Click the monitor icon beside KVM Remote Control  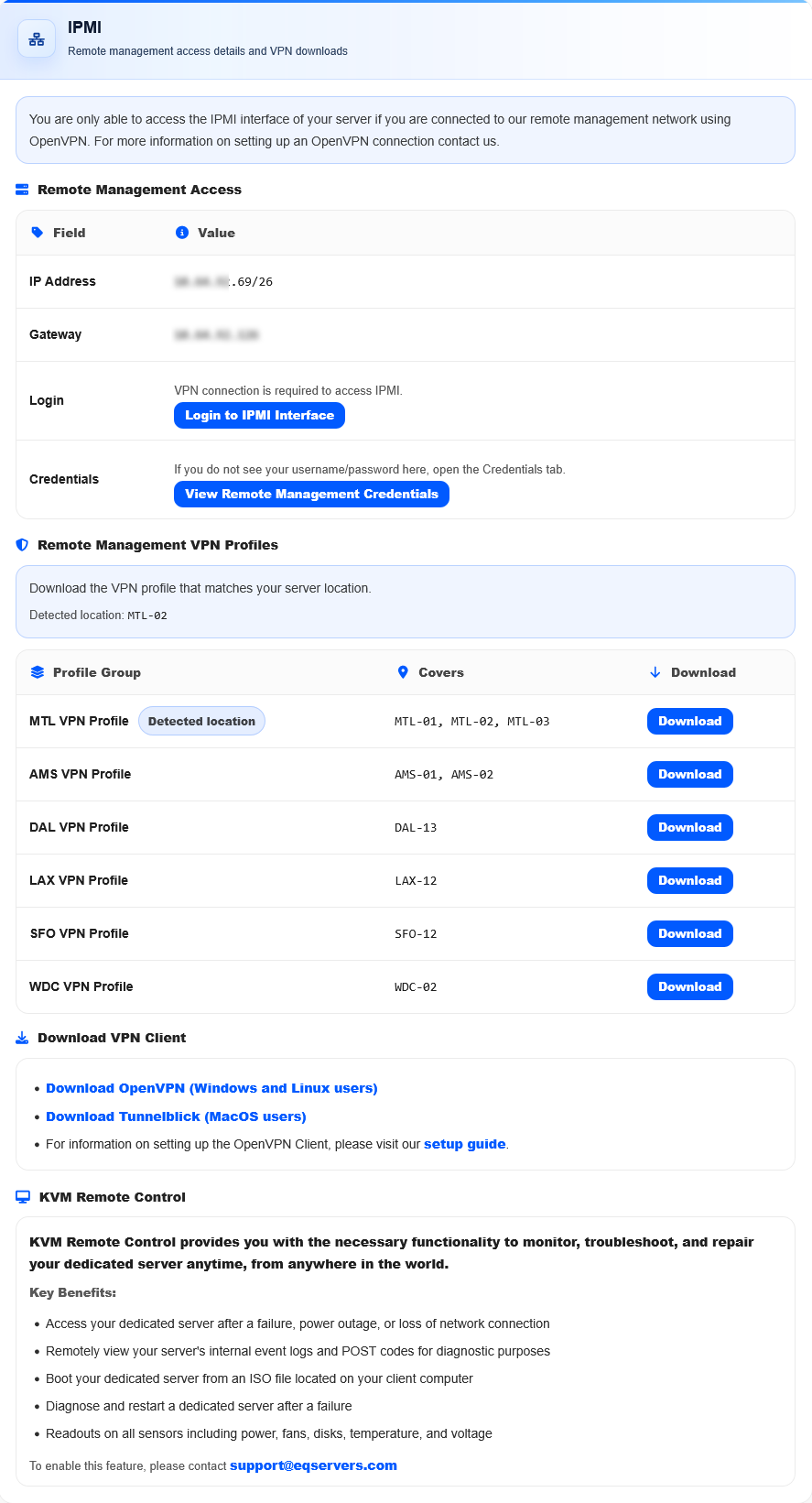(x=23, y=1197)
